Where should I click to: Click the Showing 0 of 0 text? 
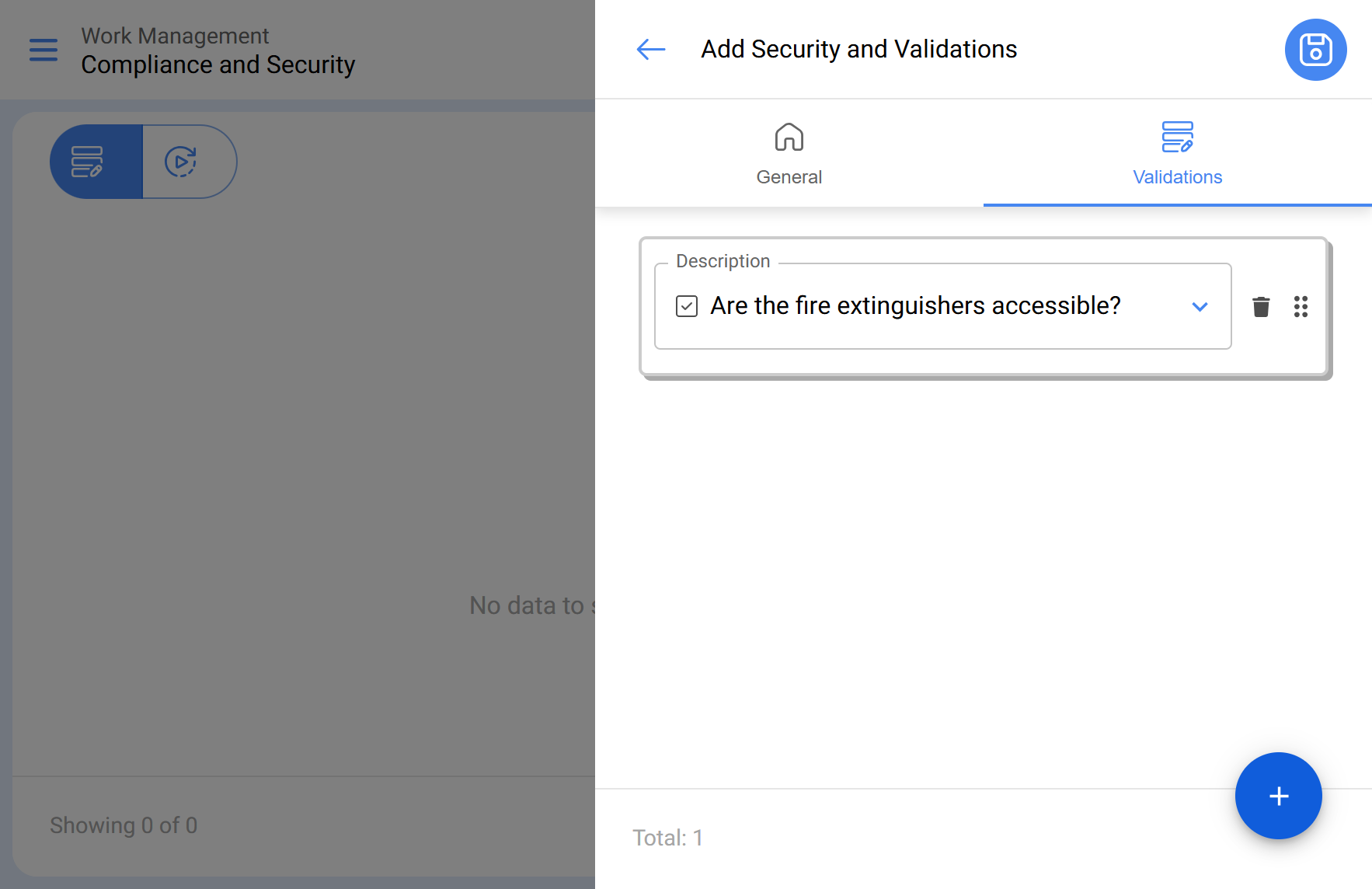pyautogui.click(x=124, y=825)
